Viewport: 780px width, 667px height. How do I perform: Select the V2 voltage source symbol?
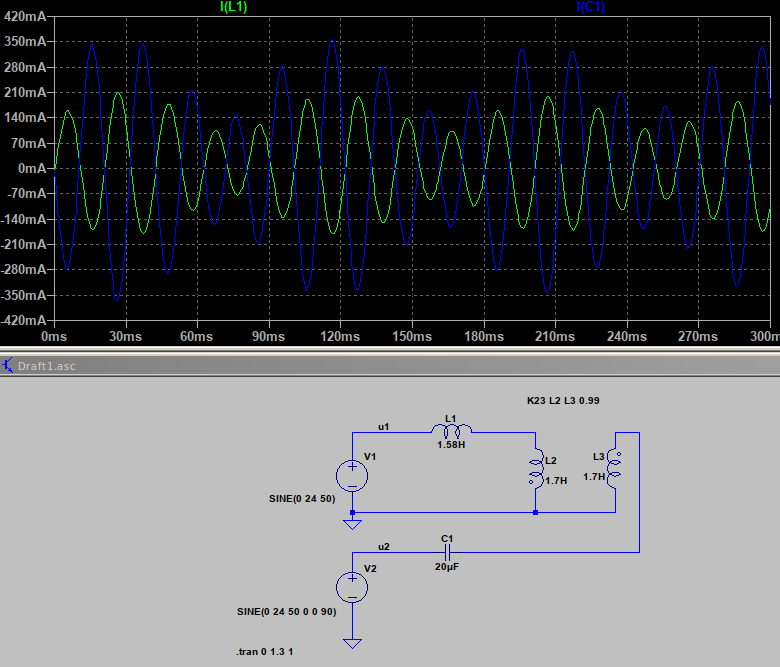tap(352, 584)
